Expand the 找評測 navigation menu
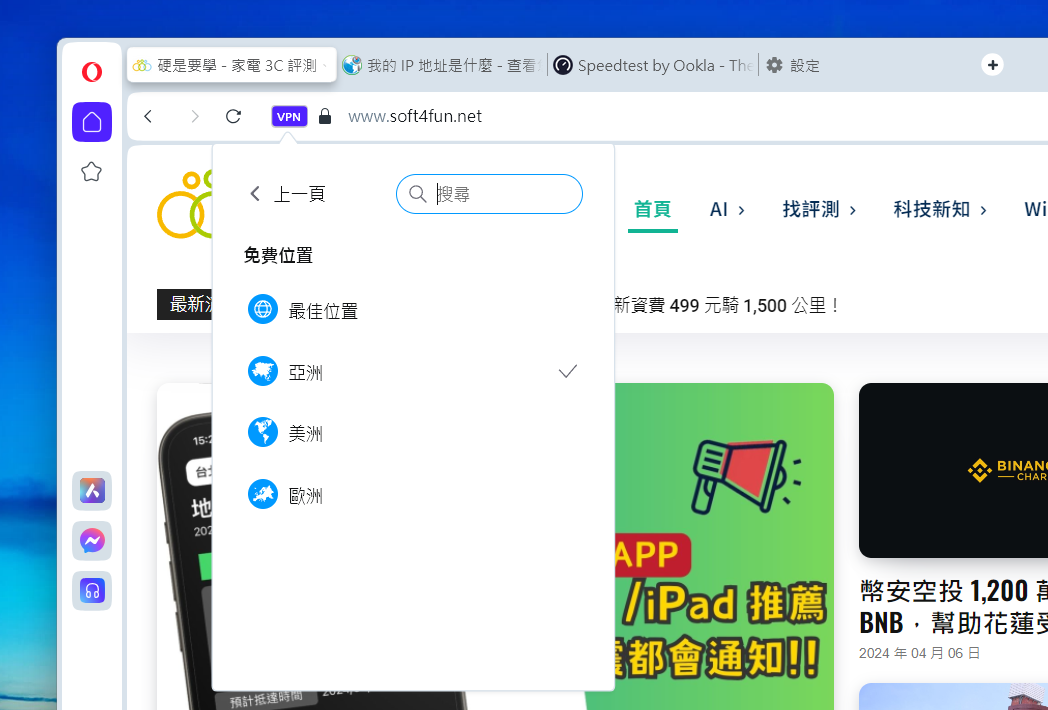Image resolution: width=1048 pixels, height=710 pixels. click(x=819, y=209)
